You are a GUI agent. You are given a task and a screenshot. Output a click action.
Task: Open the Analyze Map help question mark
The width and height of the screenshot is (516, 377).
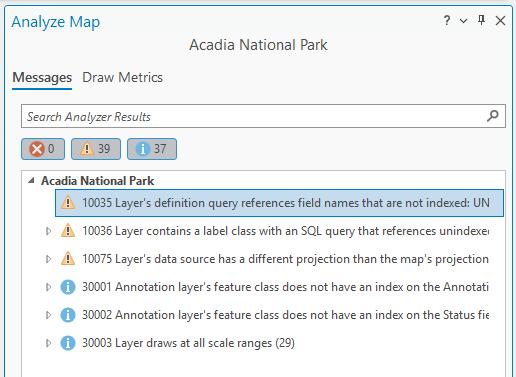[447, 21]
